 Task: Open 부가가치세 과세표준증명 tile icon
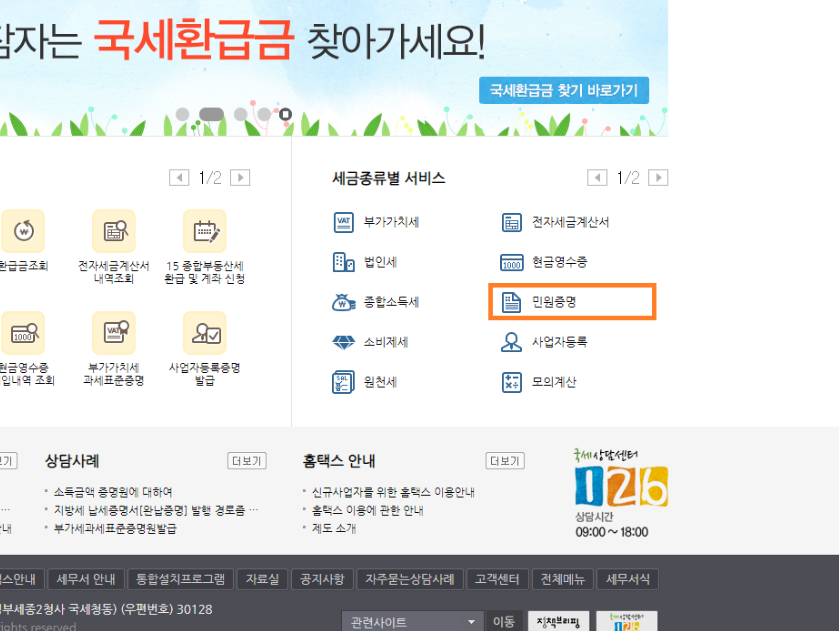tap(114, 333)
